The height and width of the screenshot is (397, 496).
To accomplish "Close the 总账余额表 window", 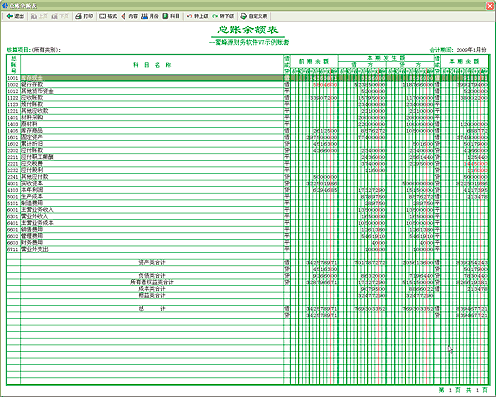I will click(x=490, y=6).
